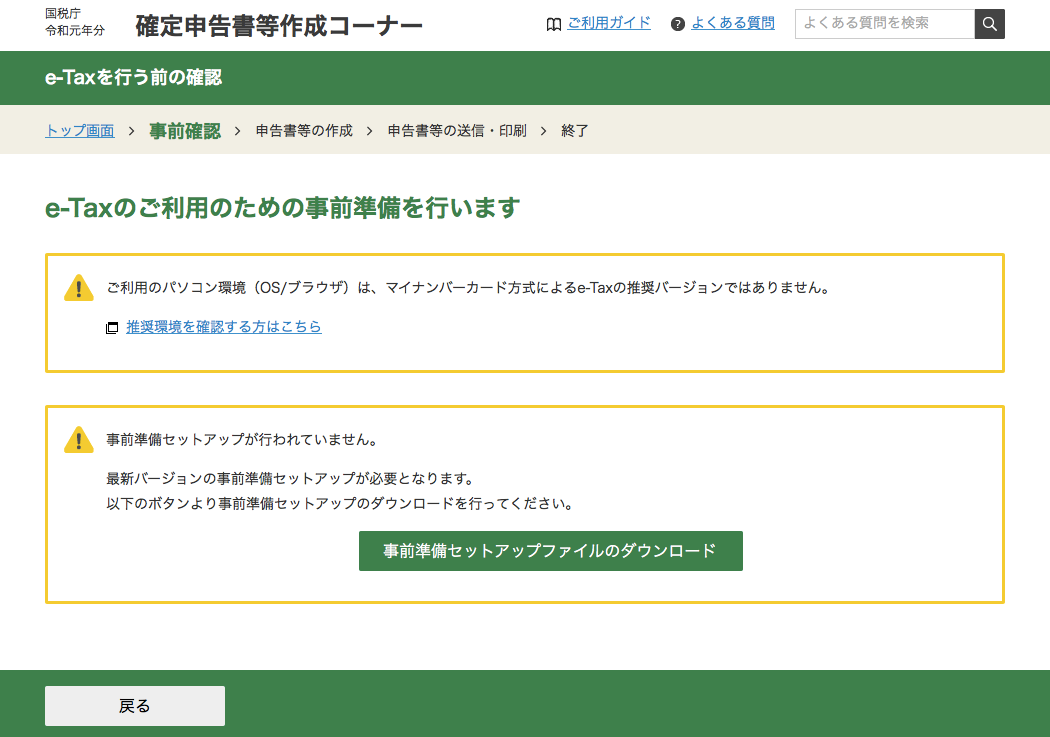
Task: Select the 終了 breadcrumb step
Action: pos(575,130)
